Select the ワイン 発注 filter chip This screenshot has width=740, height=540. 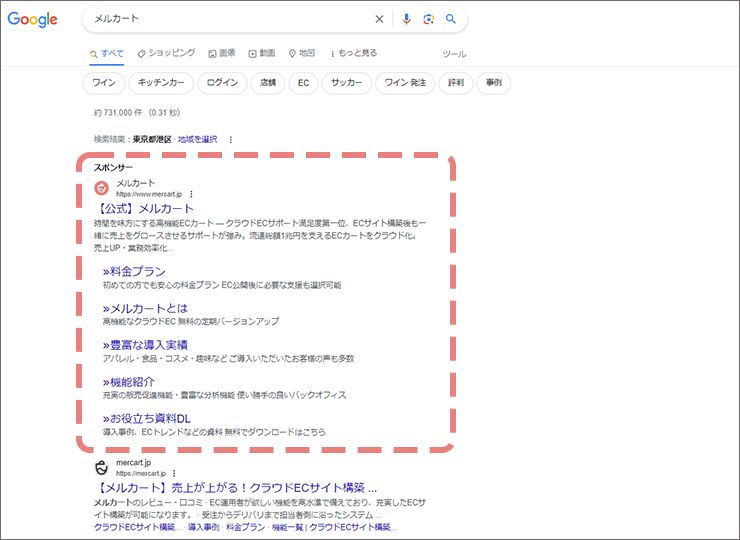(x=405, y=83)
